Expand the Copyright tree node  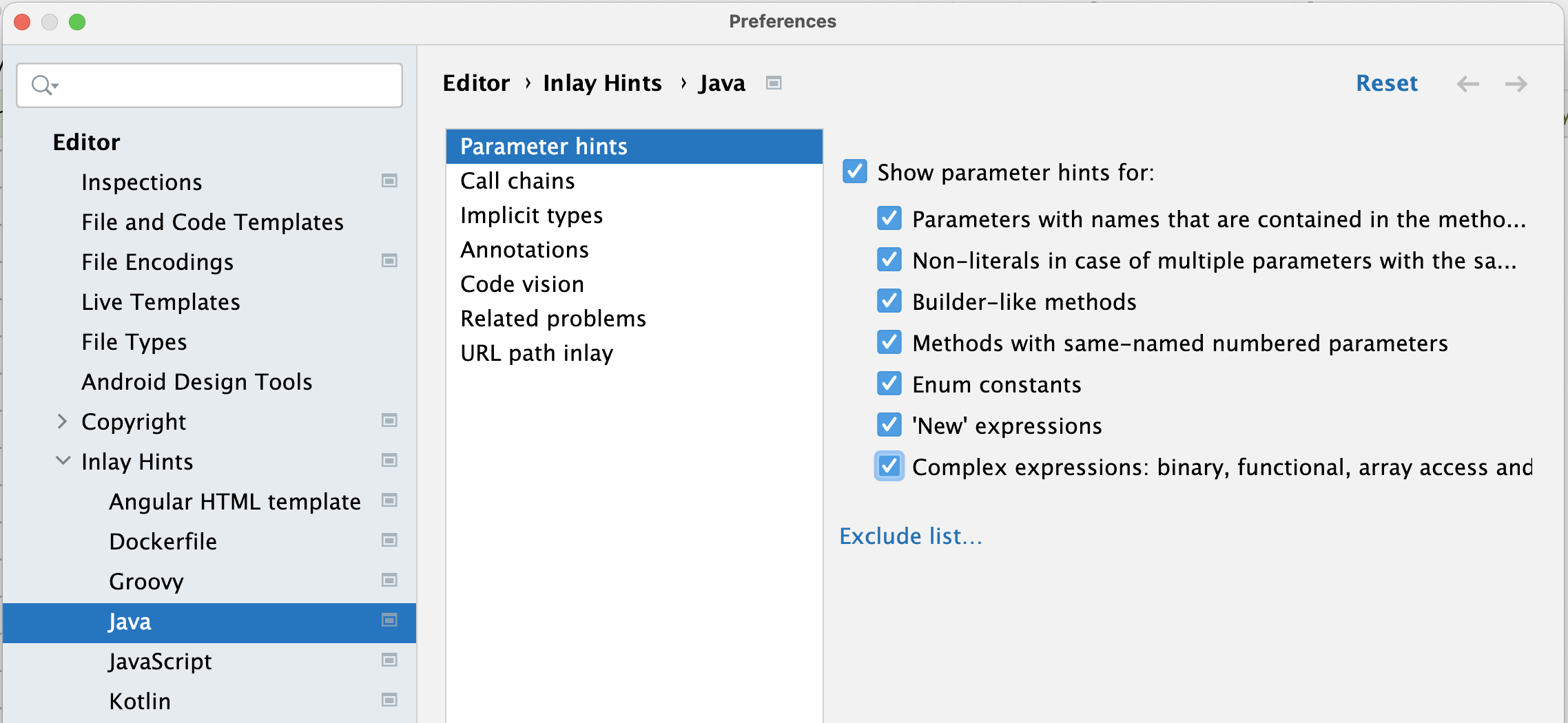62,421
